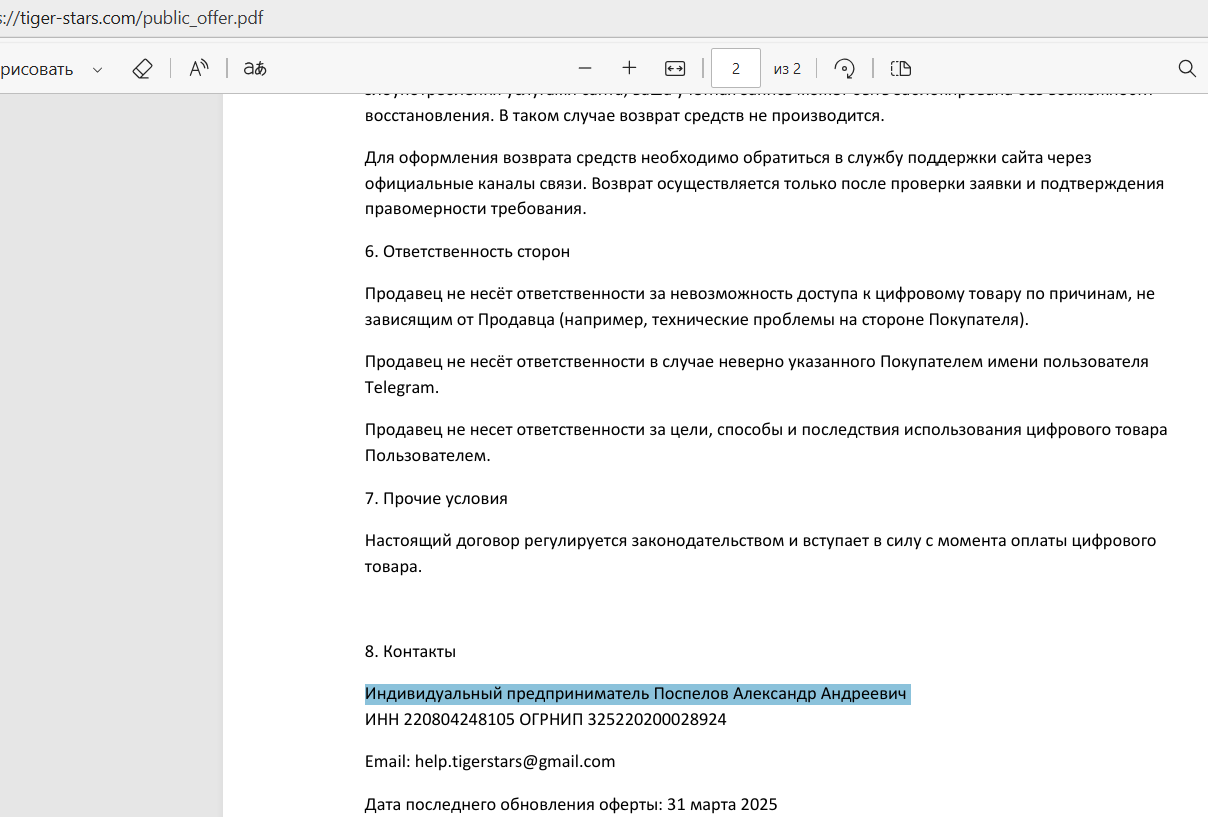Activate Read aloud for the document

click(x=198, y=67)
